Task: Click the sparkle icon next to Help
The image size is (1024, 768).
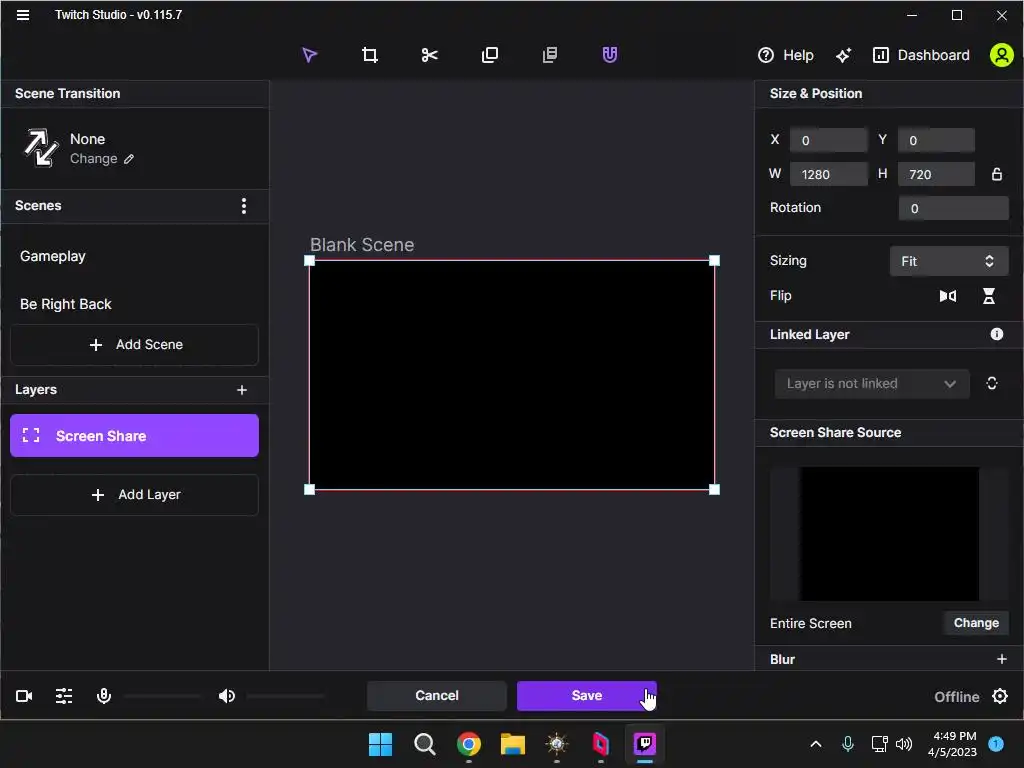Action: click(843, 56)
